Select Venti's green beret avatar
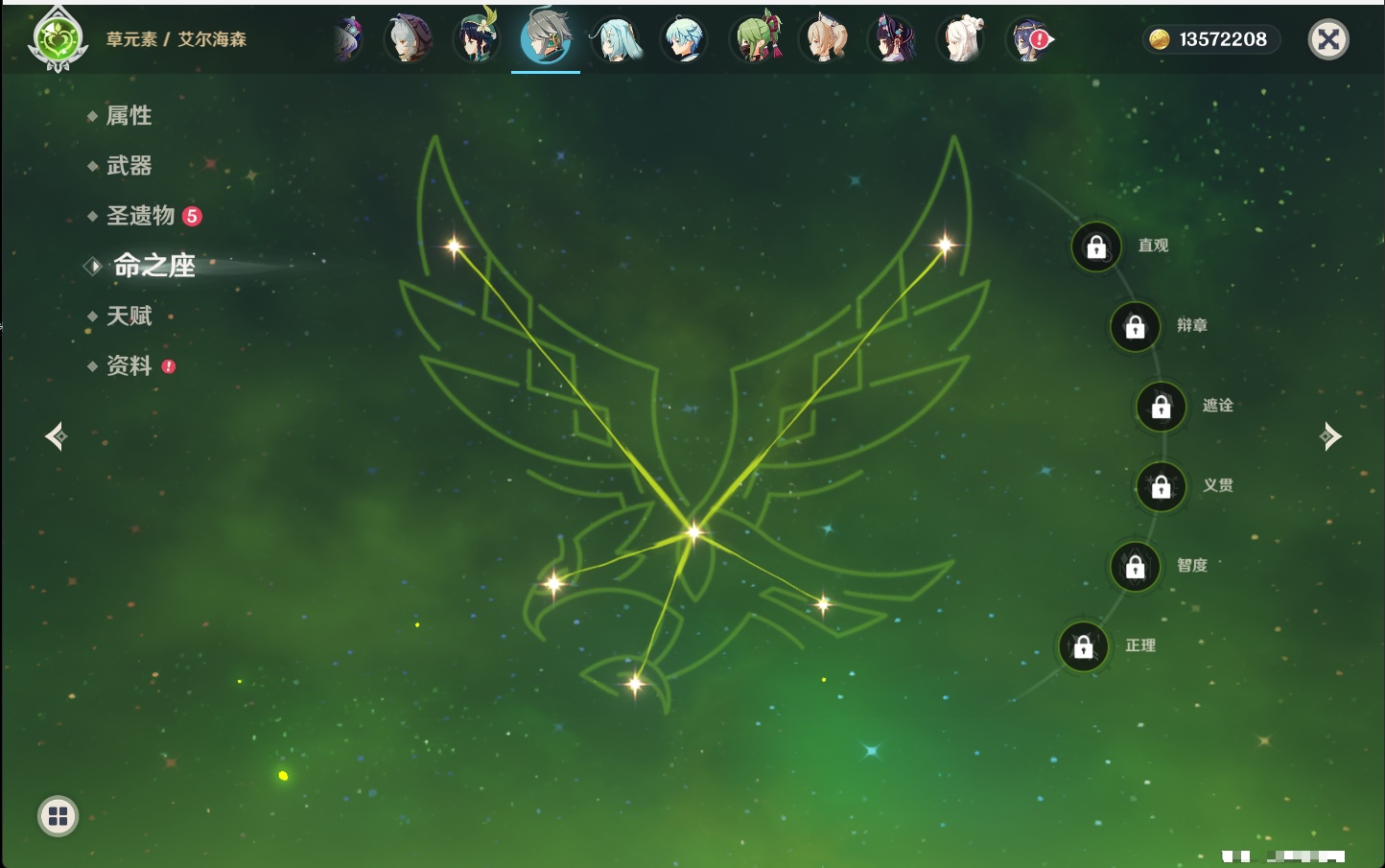Image resolution: width=1385 pixels, height=868 pixels. [477, 38]
